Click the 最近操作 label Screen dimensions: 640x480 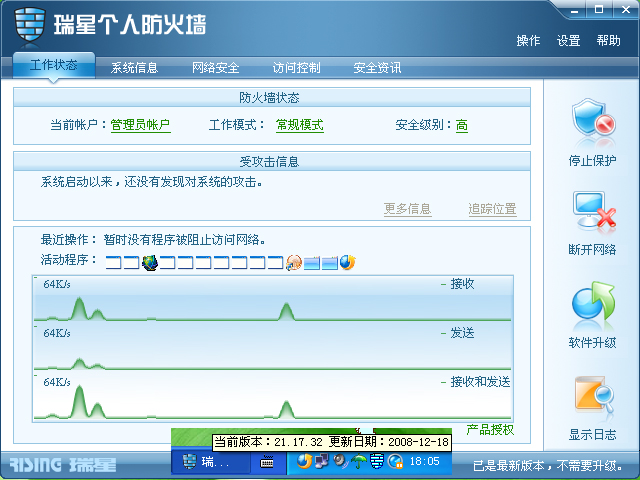click(x=69, y=239)
